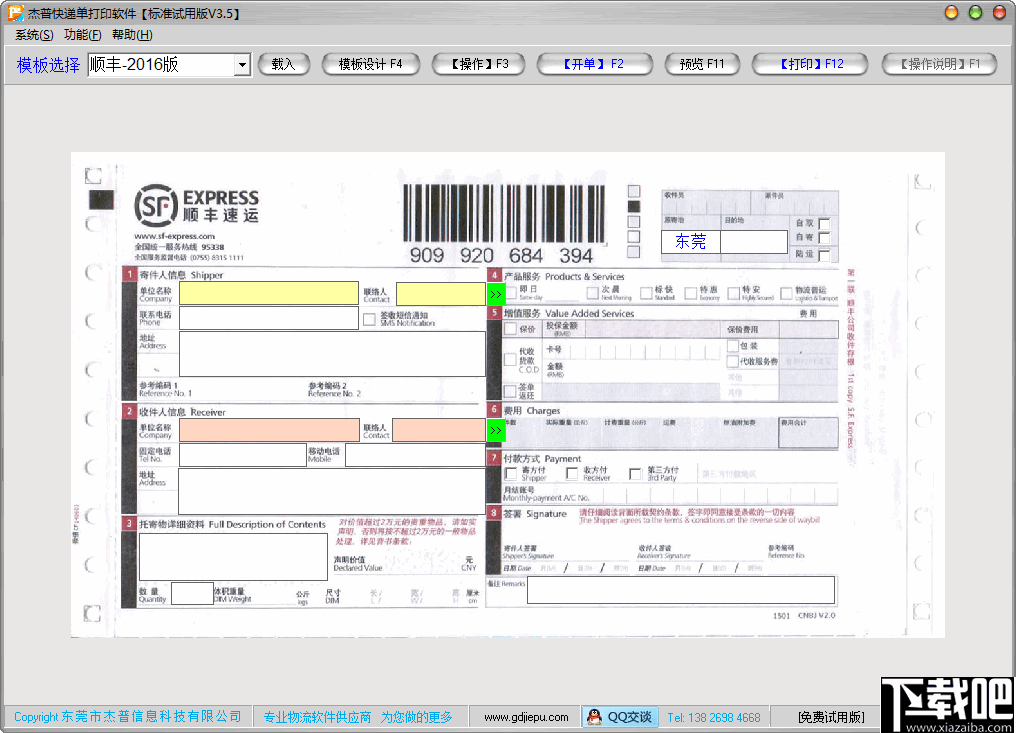Open the 功能(F) menu
This screenshot has height=733, width=1016.
point(82,35)
